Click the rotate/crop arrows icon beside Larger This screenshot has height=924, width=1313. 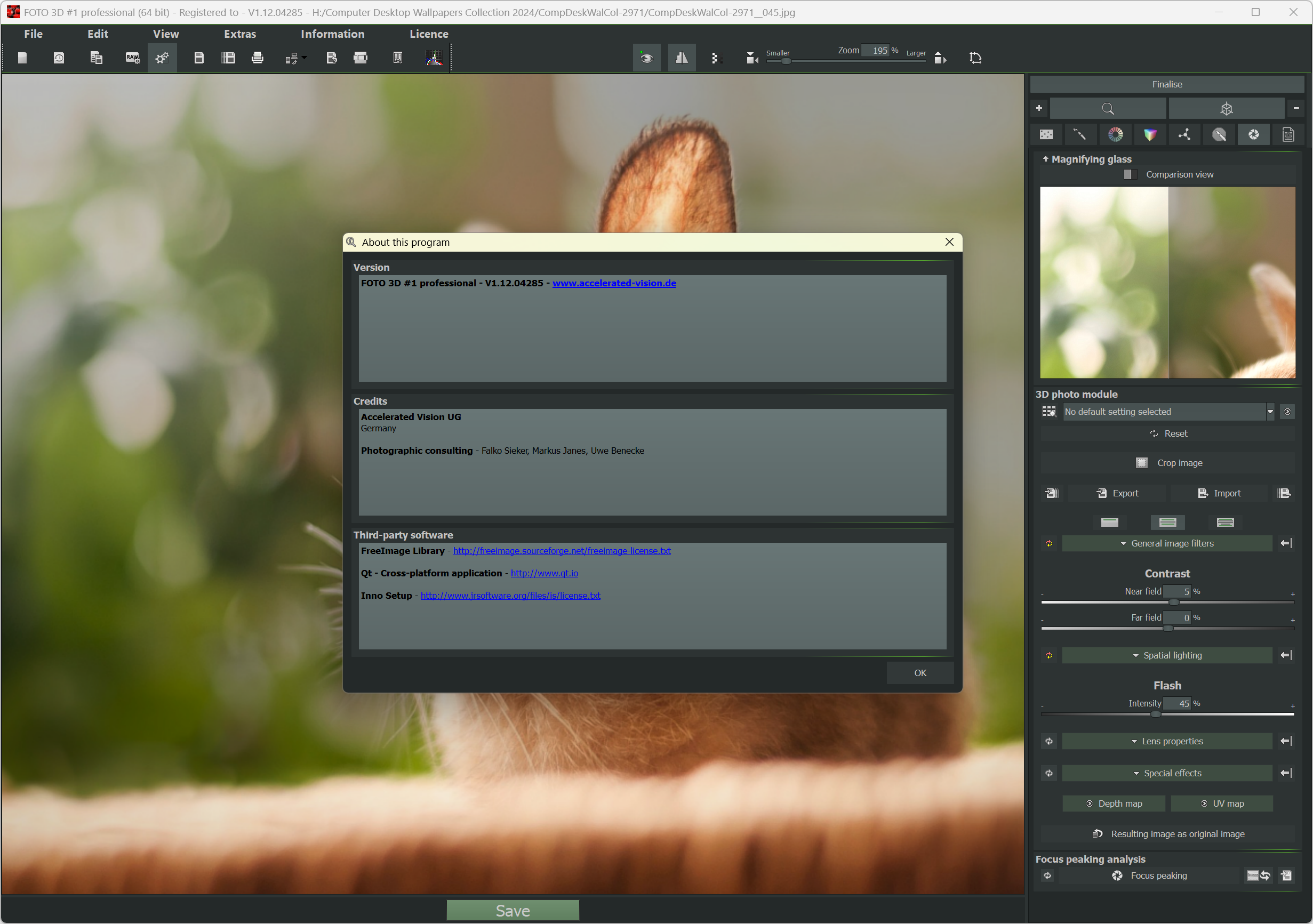pos(975,58)
